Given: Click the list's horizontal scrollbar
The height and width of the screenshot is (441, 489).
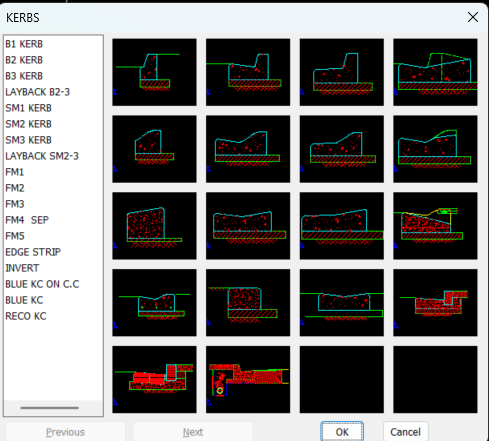Looking at the screenshot, I should coord(50,407).
